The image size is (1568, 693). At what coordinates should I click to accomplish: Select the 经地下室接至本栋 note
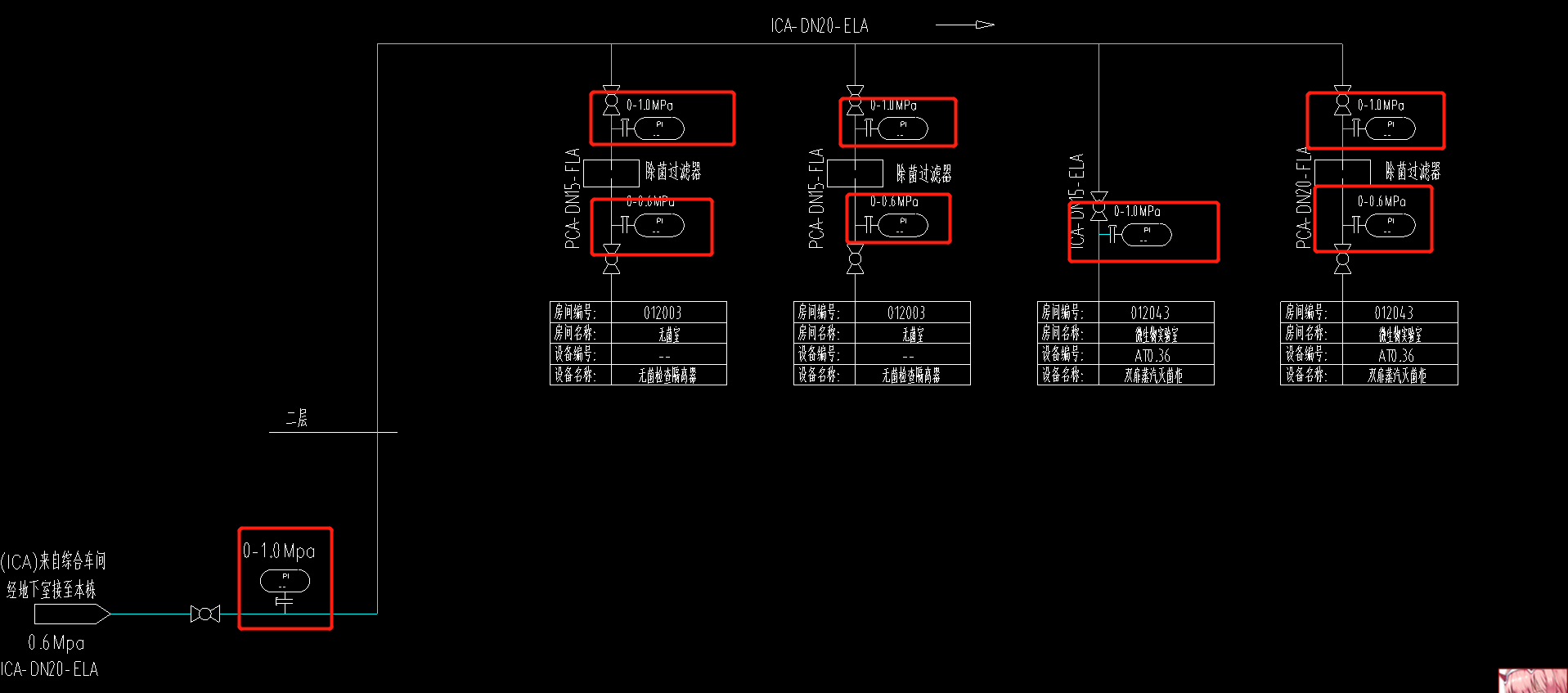[x=52, y=589]
